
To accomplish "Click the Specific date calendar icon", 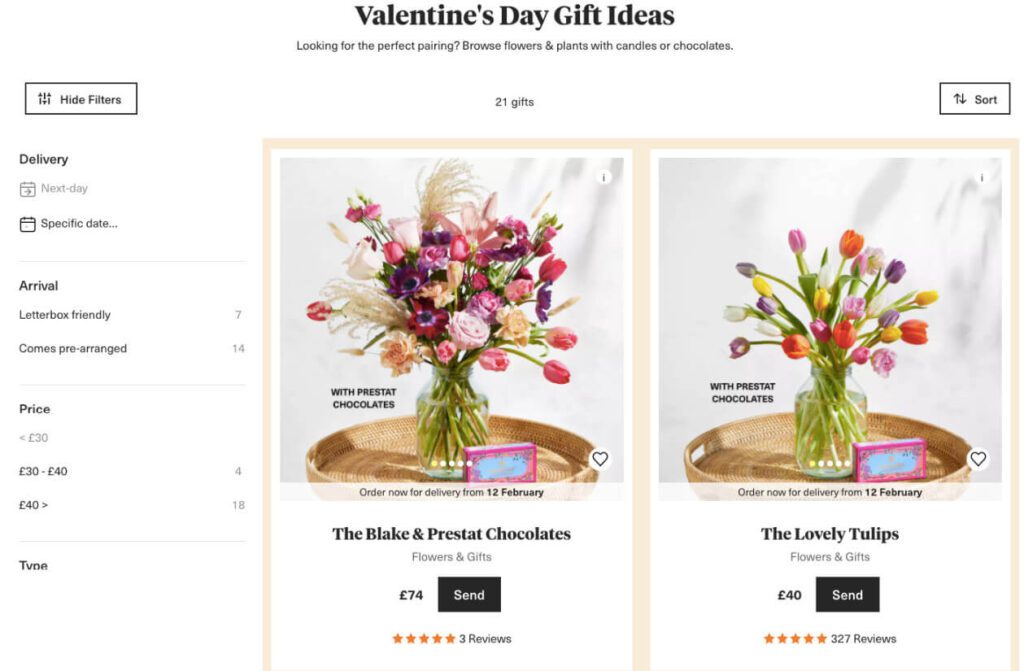I will click(x=28, y=224).
